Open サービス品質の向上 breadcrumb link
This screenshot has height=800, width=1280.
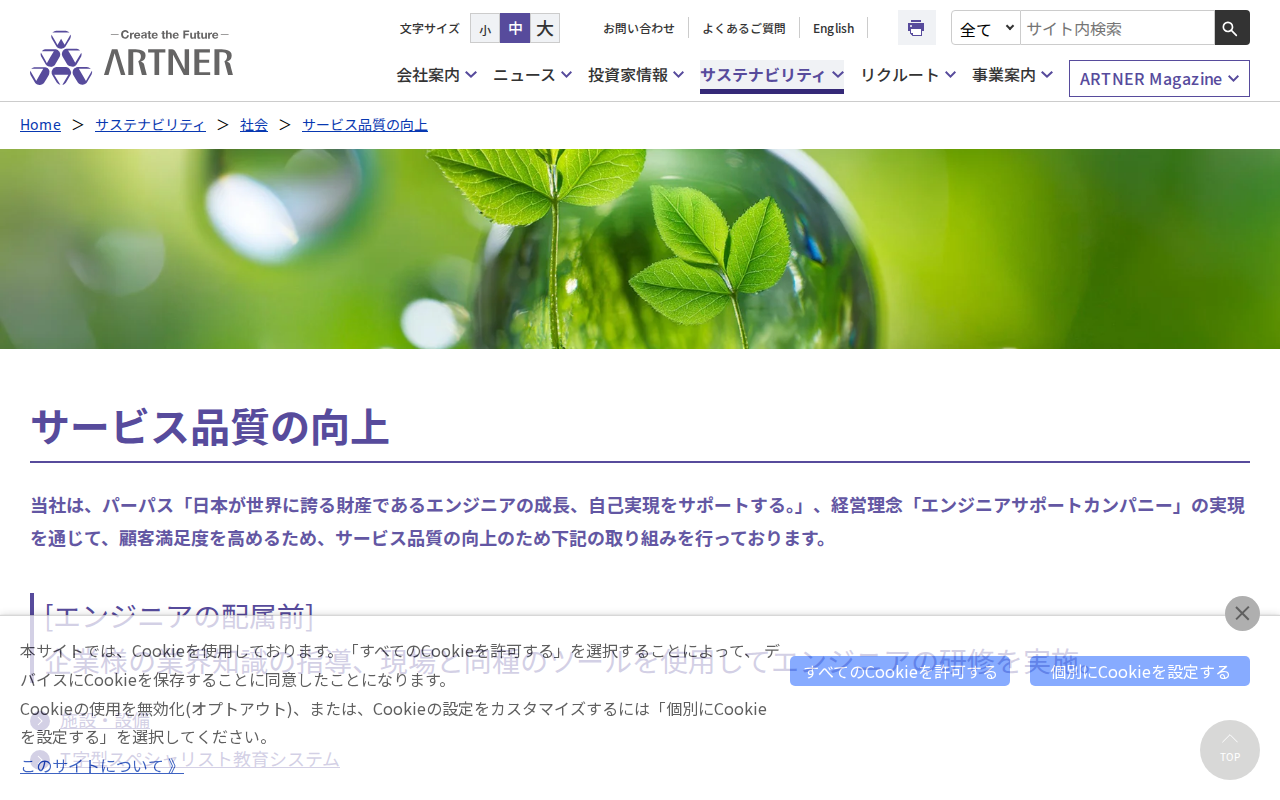[365, 124]
